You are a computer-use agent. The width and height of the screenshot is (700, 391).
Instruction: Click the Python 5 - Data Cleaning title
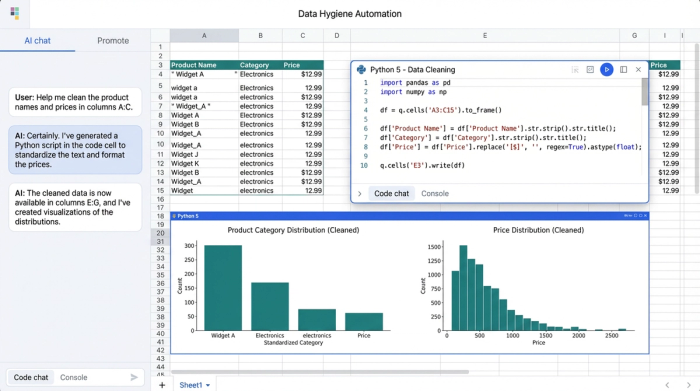[412, 70]
